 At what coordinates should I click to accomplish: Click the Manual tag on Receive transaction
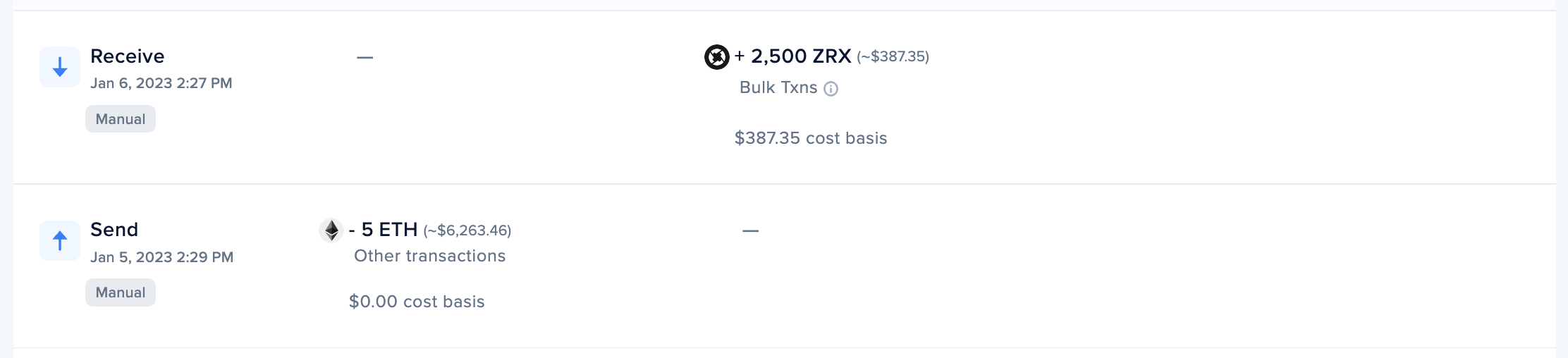coord(121,119)
